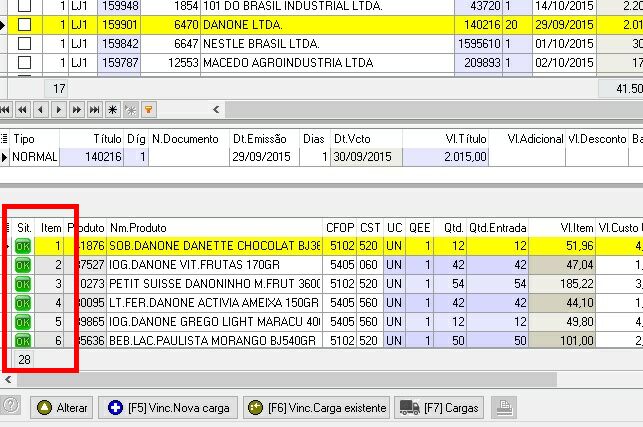Click date 14/10/2015 cell

[x=564, y=6]
